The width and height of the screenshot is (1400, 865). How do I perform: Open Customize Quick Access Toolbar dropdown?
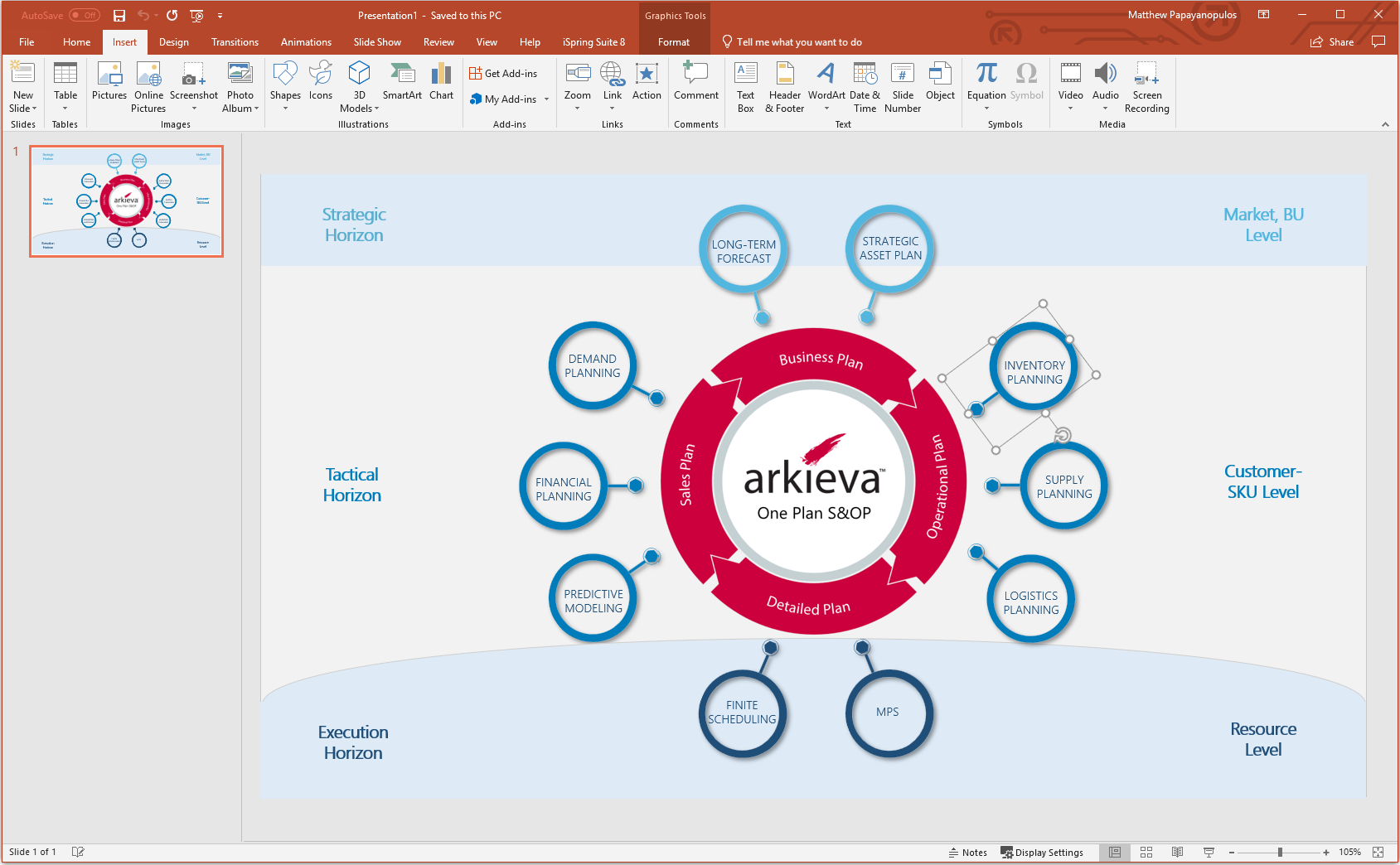pyautogui.click(x=220, y=15)
